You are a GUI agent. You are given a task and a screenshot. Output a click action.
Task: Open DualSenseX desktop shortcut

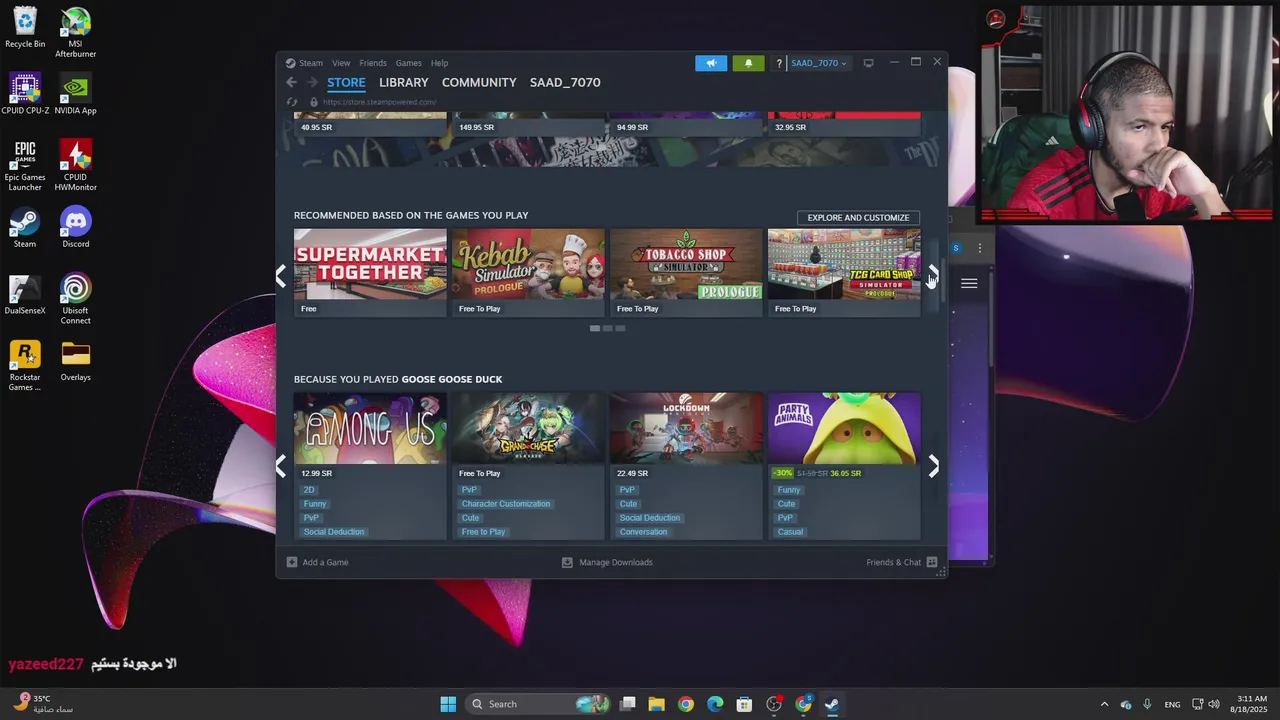(25, 294)
